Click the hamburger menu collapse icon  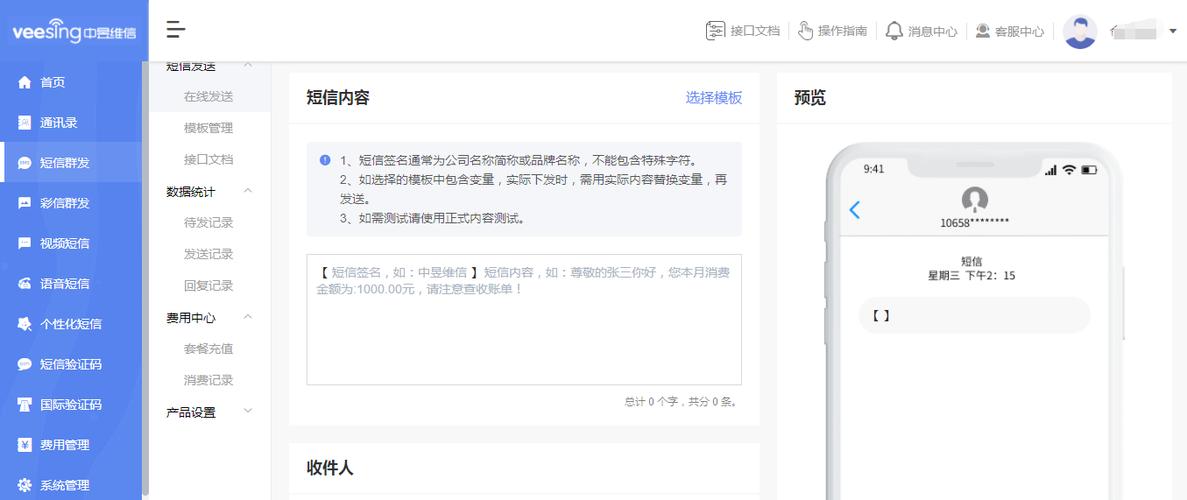tap(176, 30)
